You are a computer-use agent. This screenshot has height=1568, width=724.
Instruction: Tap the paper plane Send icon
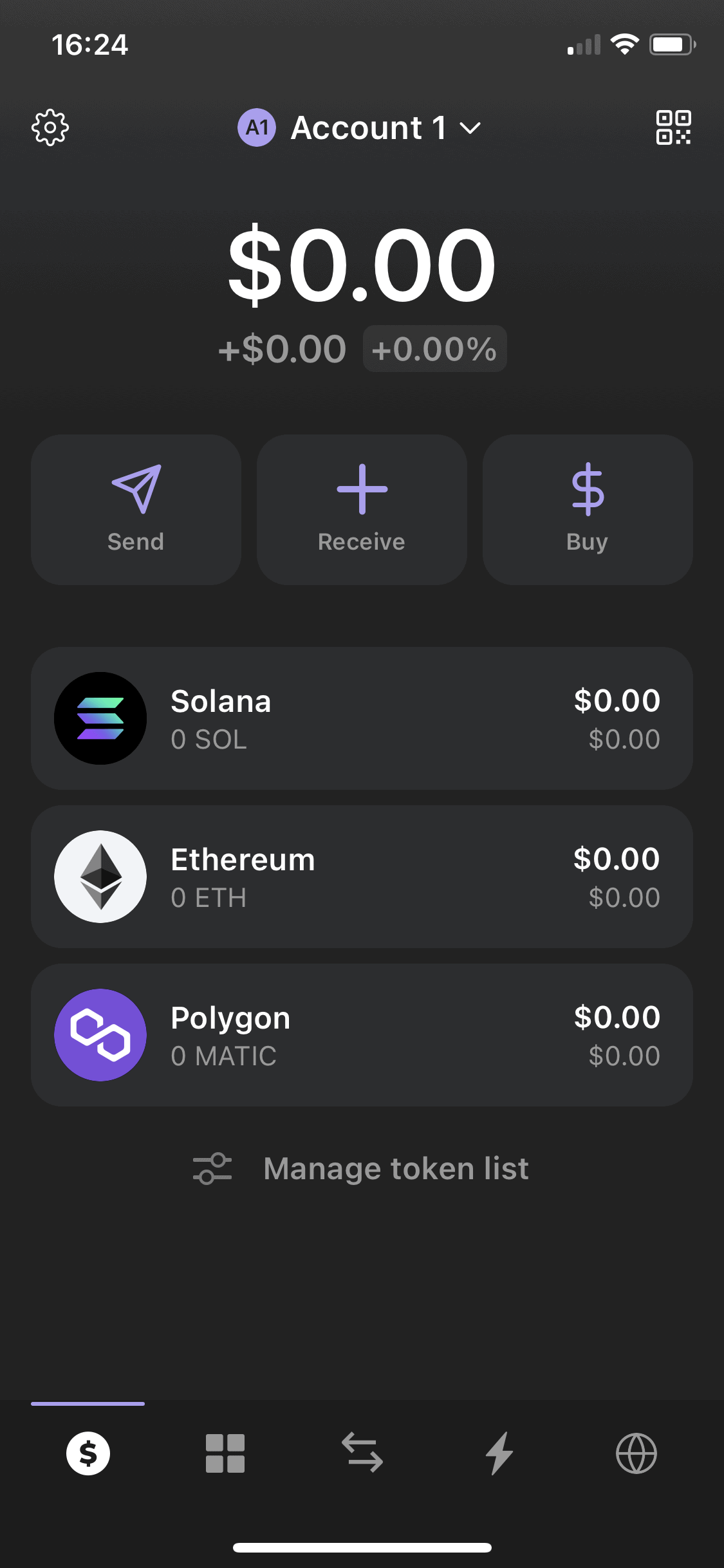point(136,489)
